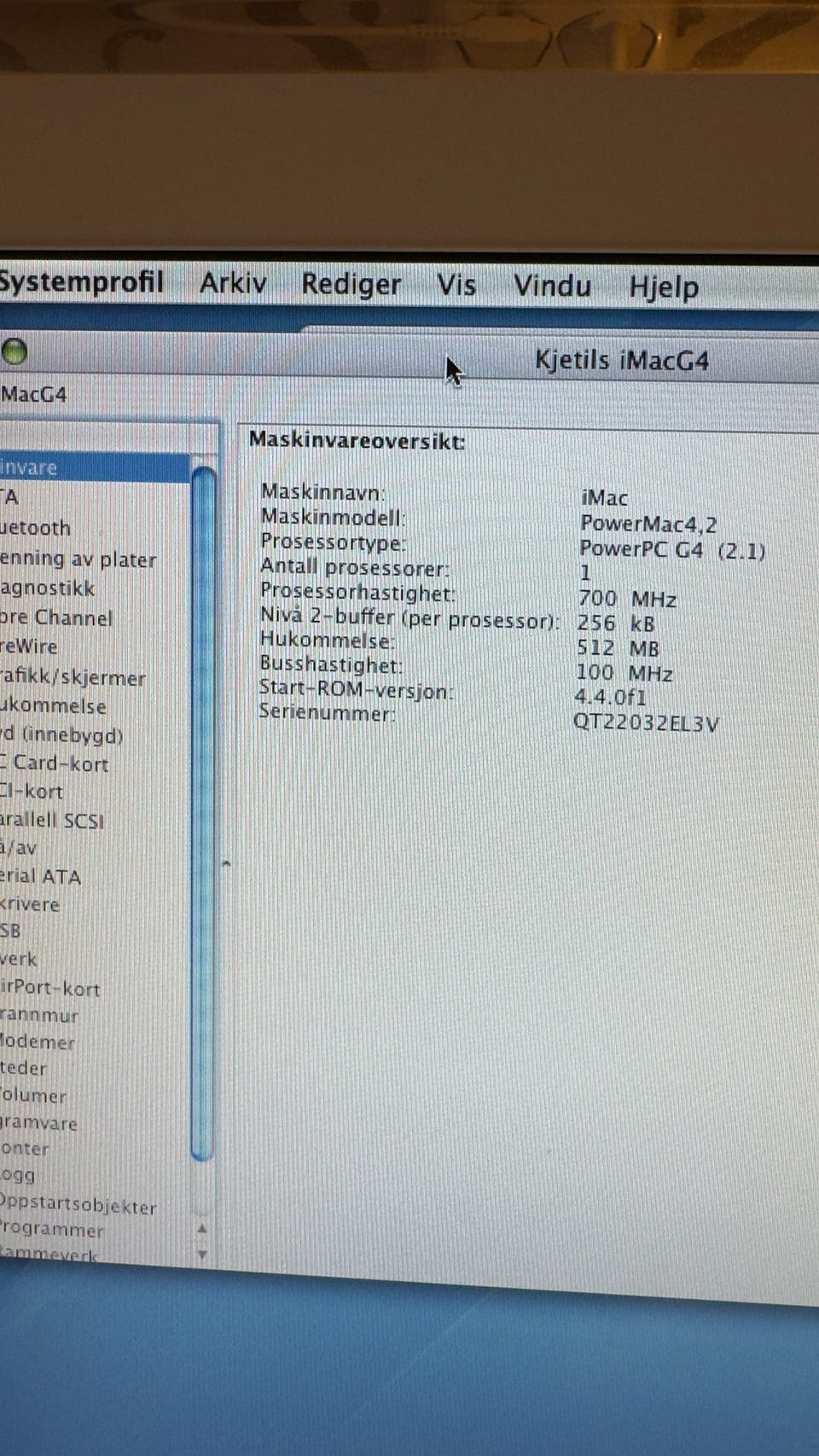Open the Vindu menu
This screenshot has height=1456, width=819.
552,286
